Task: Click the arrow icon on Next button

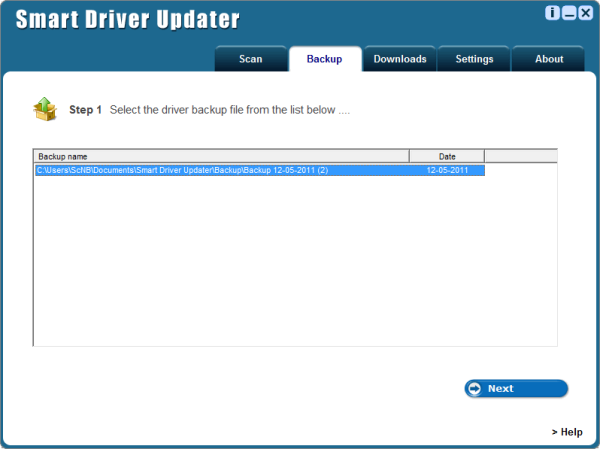Action: coord(474,389)
